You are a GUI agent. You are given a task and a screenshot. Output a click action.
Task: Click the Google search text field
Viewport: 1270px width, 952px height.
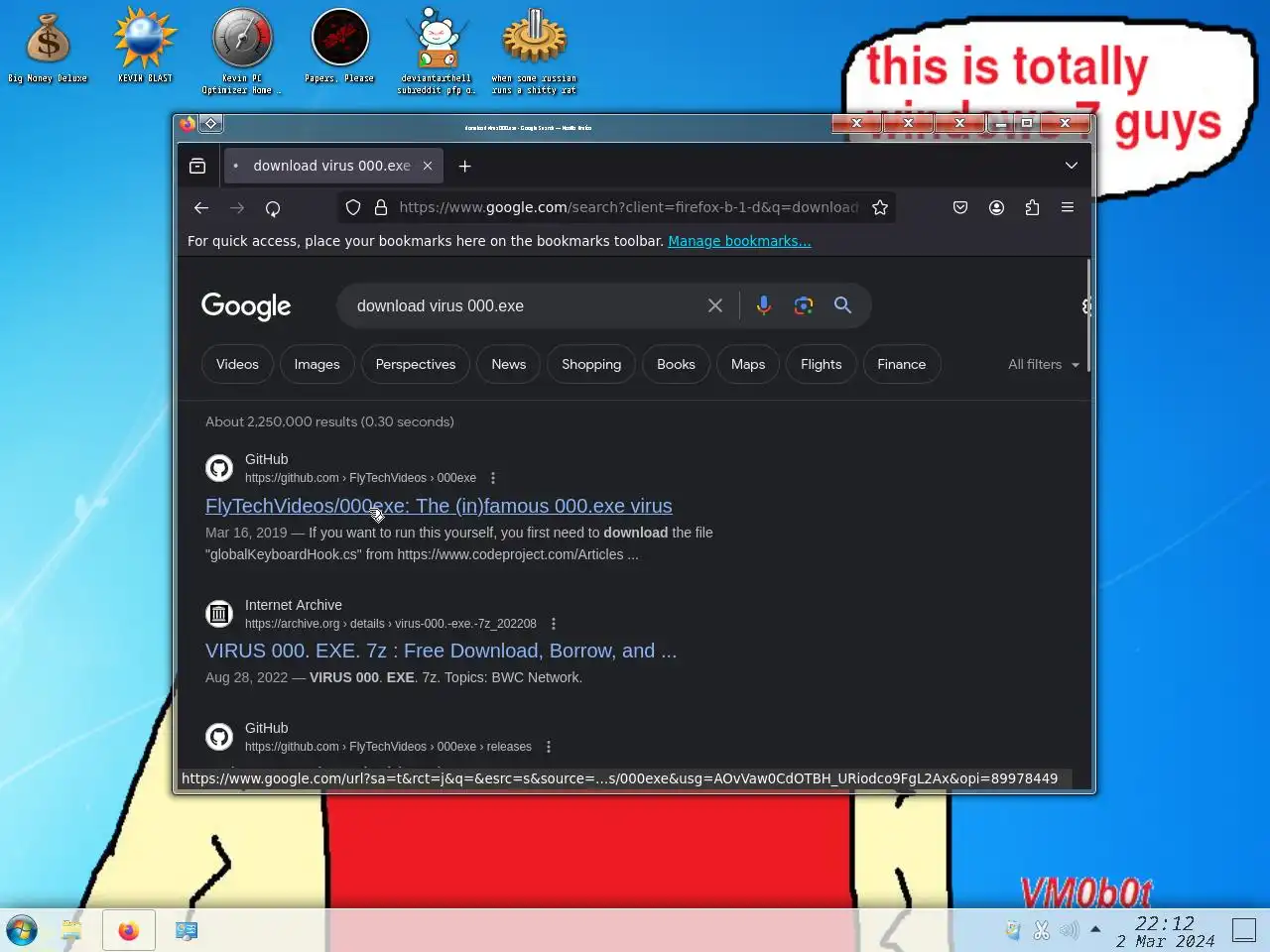(x=524, y=306)
